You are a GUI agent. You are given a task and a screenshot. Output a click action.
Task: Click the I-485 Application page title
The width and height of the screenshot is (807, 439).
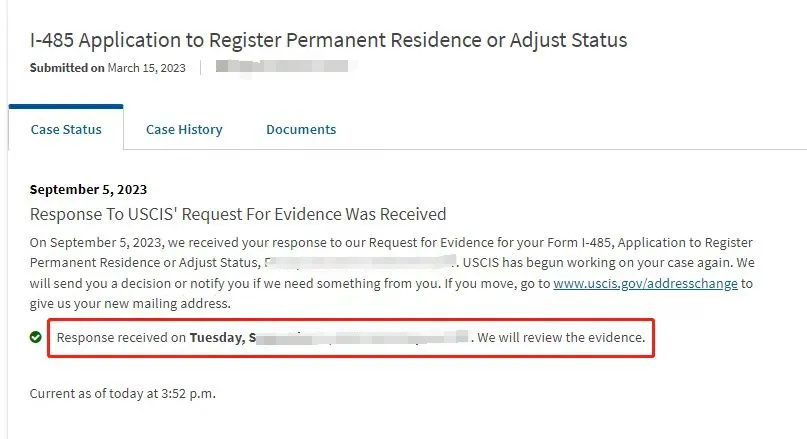328,40
